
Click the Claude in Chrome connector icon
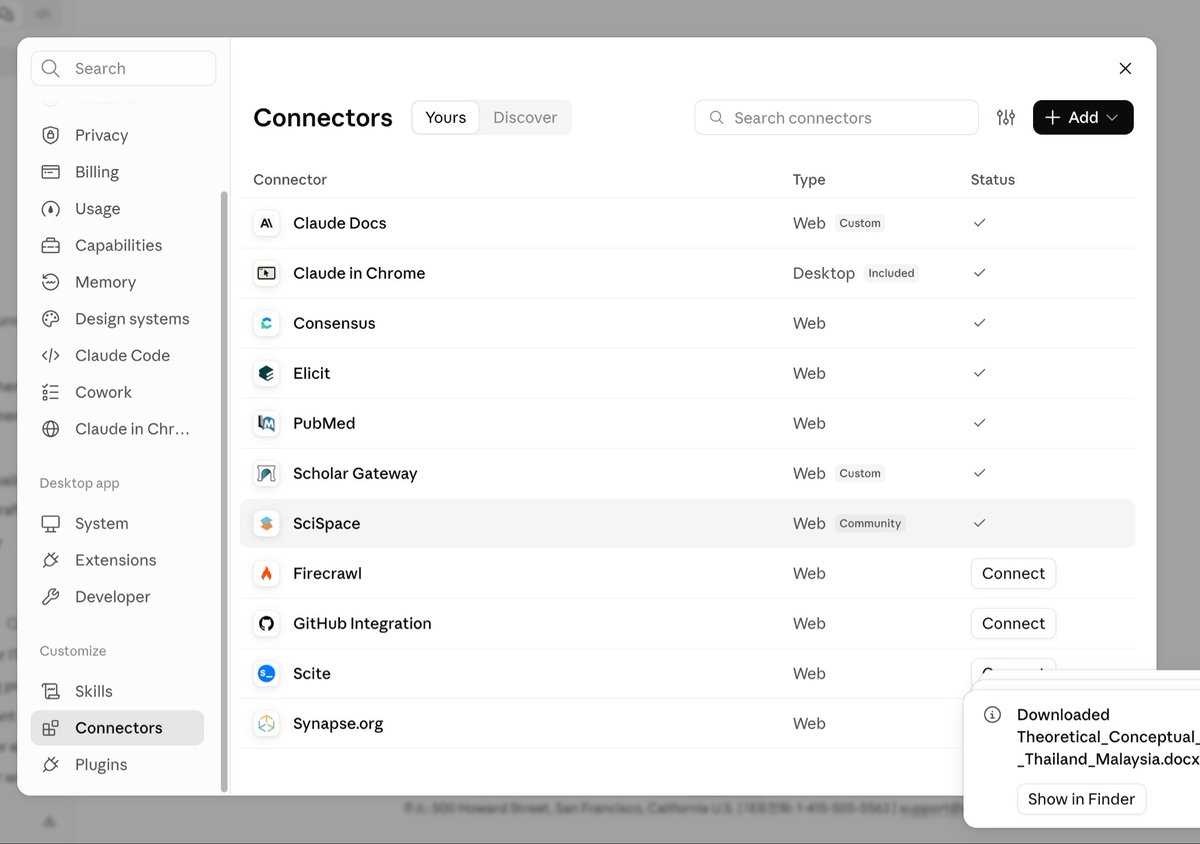coord(266,273)
